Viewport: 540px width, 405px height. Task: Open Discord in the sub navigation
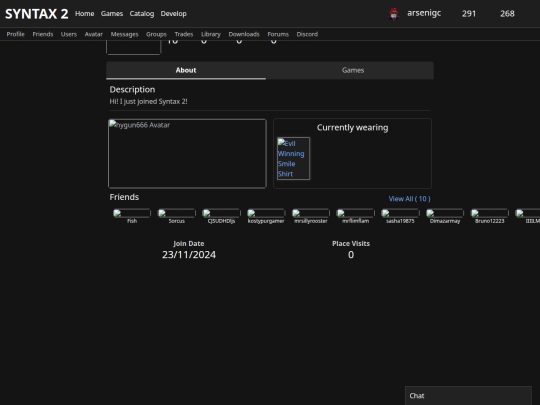click(307, 34)
